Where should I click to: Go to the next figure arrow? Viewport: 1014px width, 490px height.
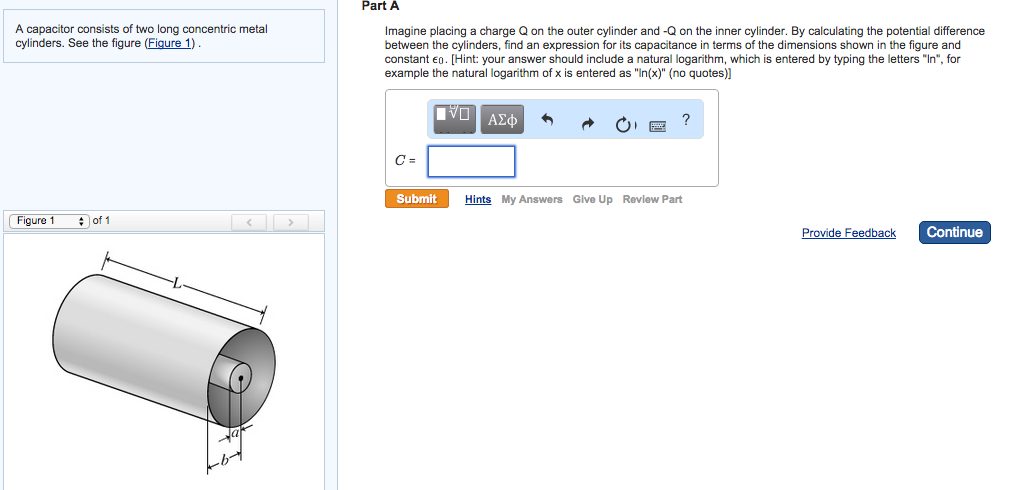point(290,221)
